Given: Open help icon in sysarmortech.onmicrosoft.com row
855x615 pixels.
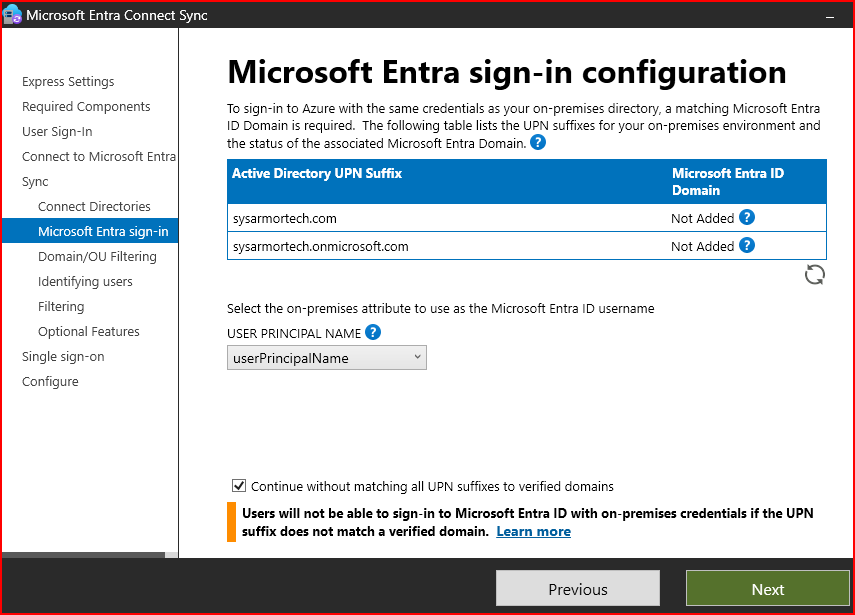Looking at the screenshot, I should [x=746, y=245].
